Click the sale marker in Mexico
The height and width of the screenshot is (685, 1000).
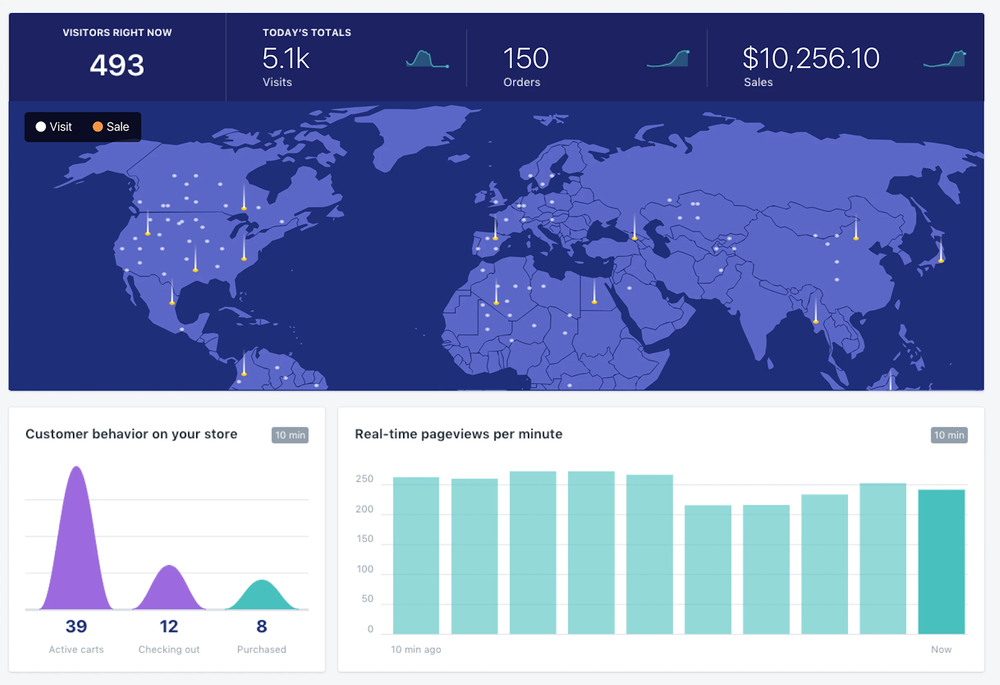point(172,301)
